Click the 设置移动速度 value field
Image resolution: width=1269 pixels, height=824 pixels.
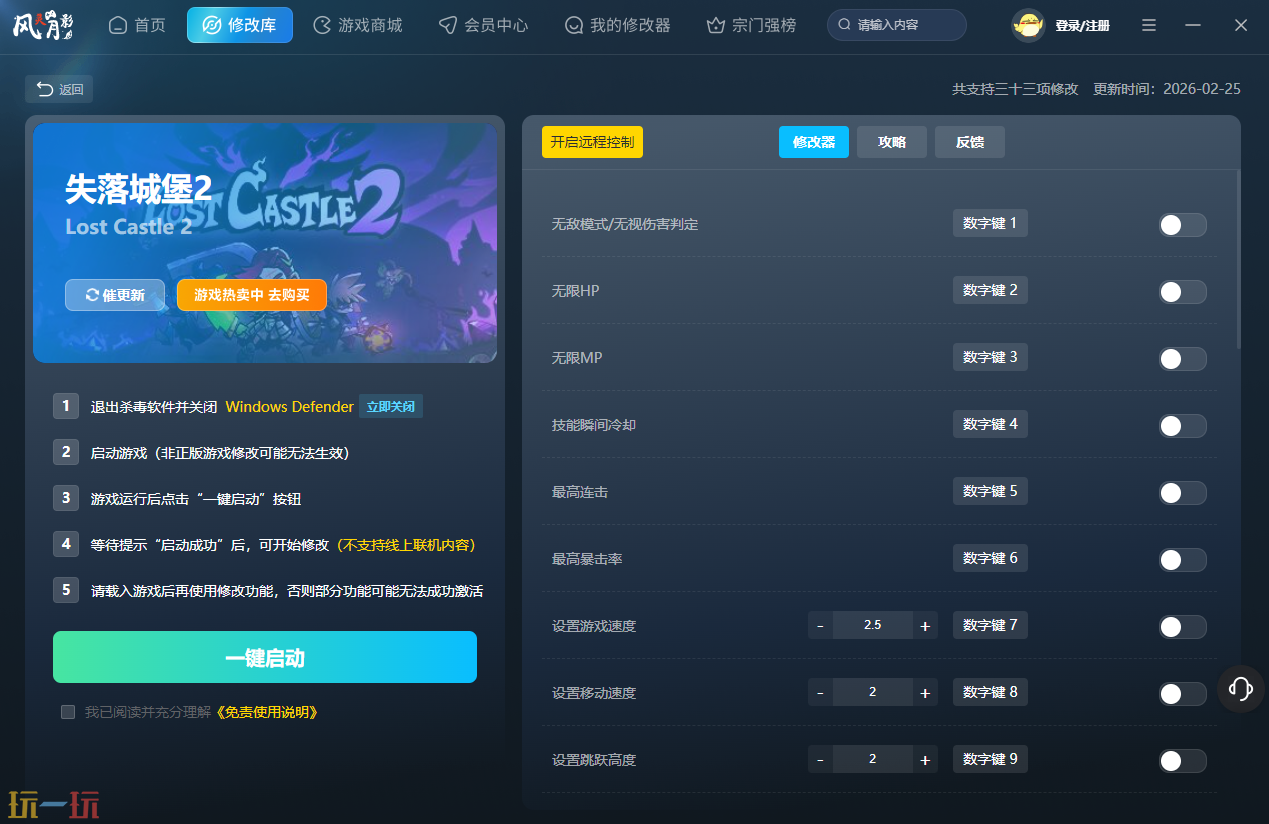tap(873, 692)
